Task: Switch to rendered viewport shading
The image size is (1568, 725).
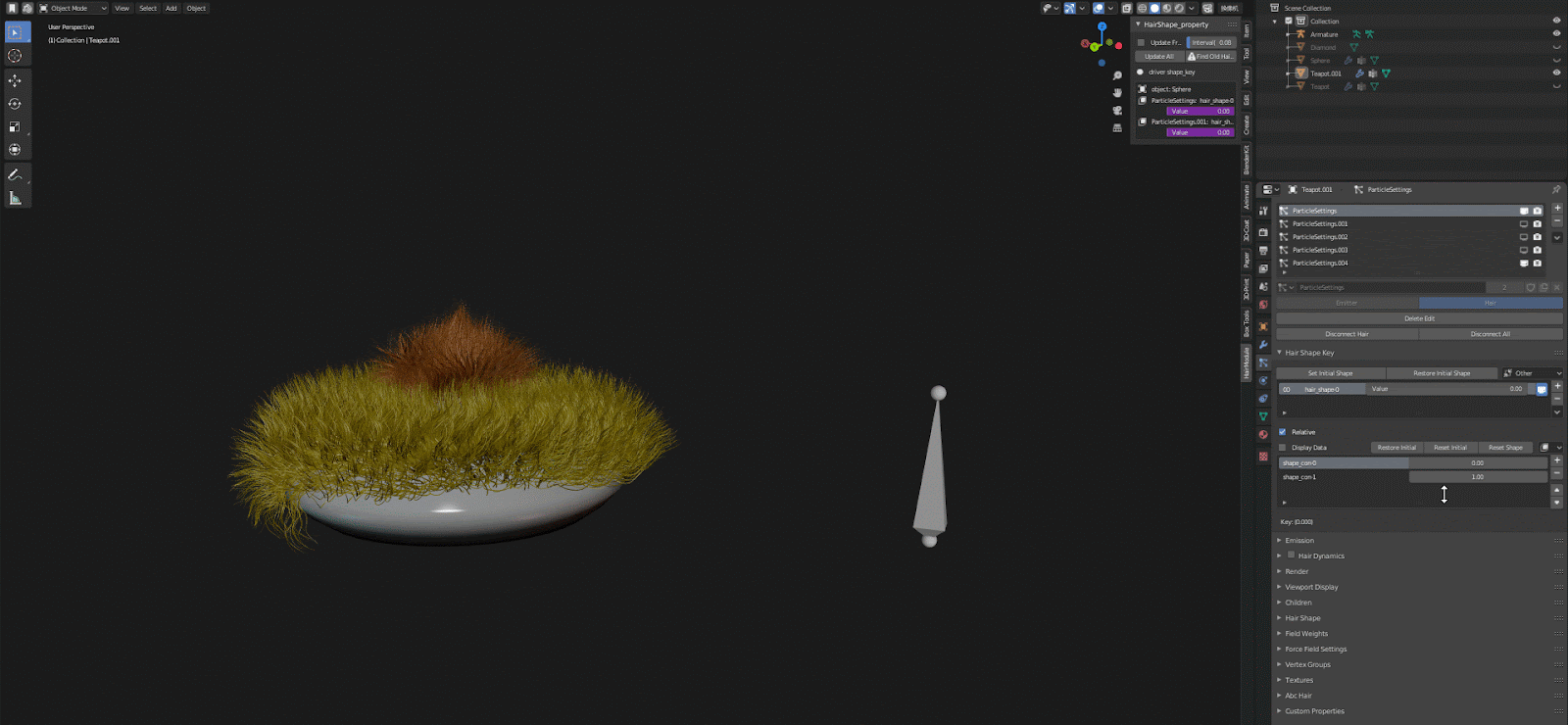Action: tap(1179, 8)
